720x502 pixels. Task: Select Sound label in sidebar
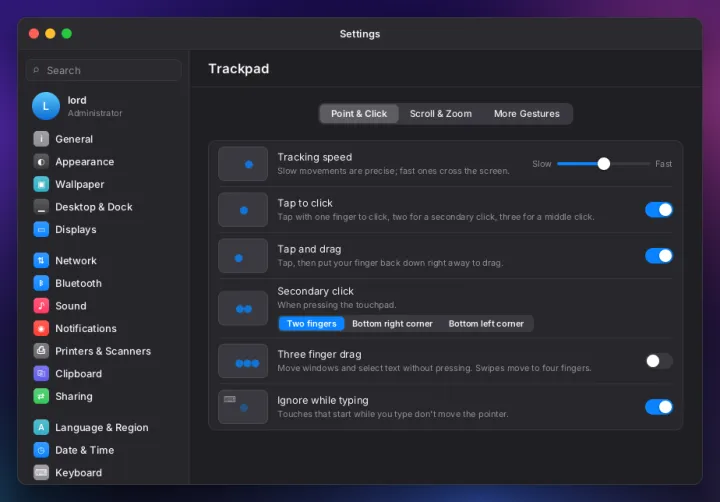click(x=71, y=305)
